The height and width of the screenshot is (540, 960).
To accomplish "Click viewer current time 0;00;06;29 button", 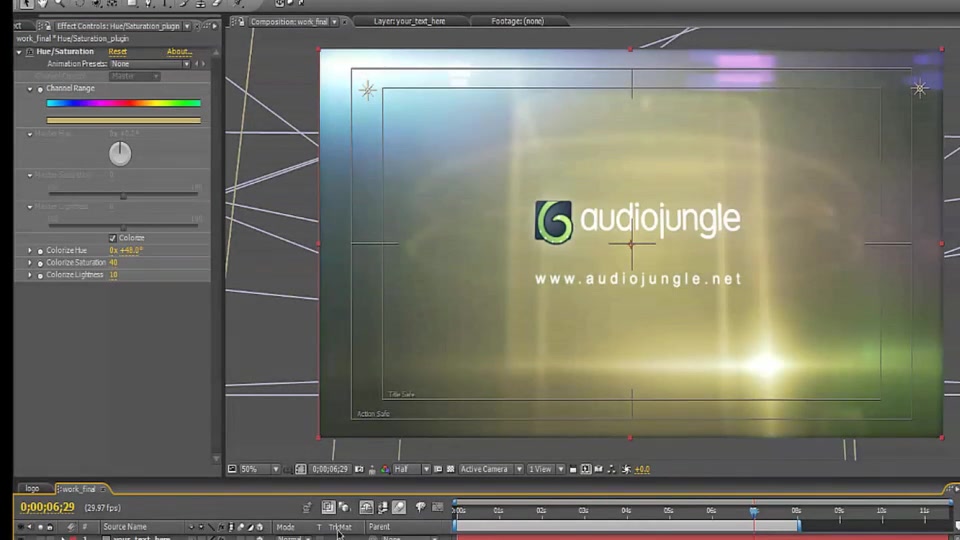I will click(330, 469).
